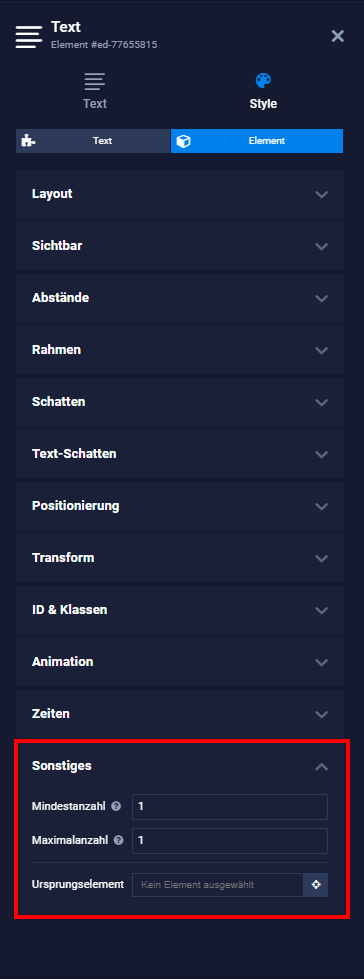
Task: Open the Style tab with palette icon
Action: [263, 91]
